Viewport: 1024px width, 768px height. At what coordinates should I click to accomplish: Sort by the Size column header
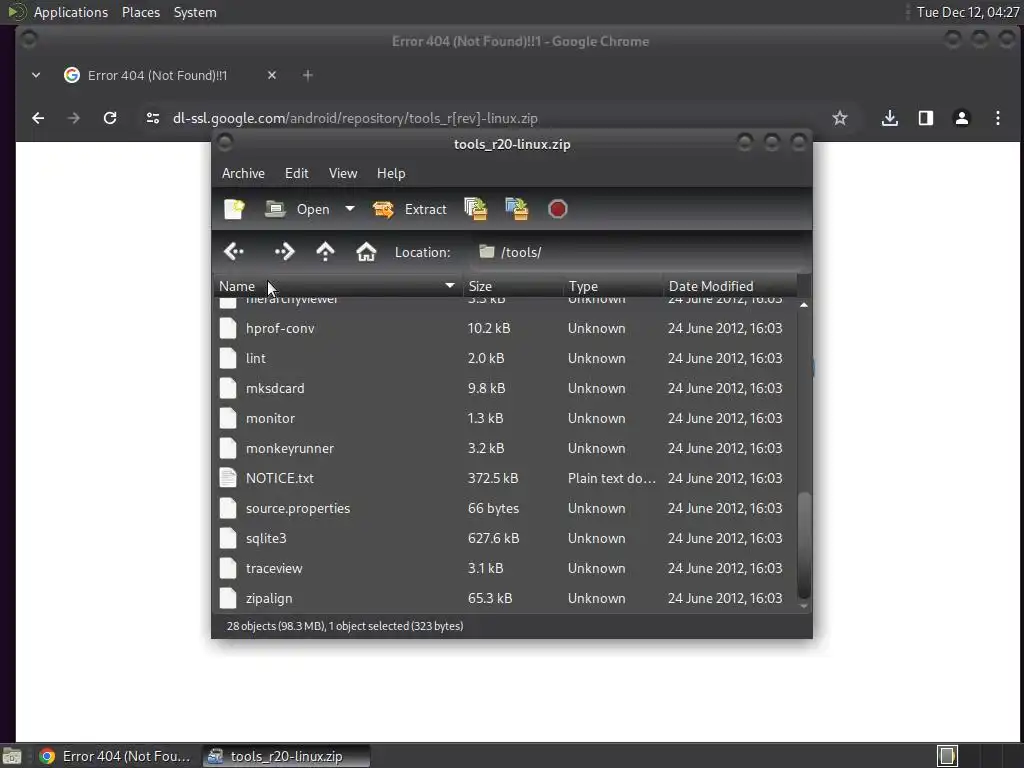point(513,286)
